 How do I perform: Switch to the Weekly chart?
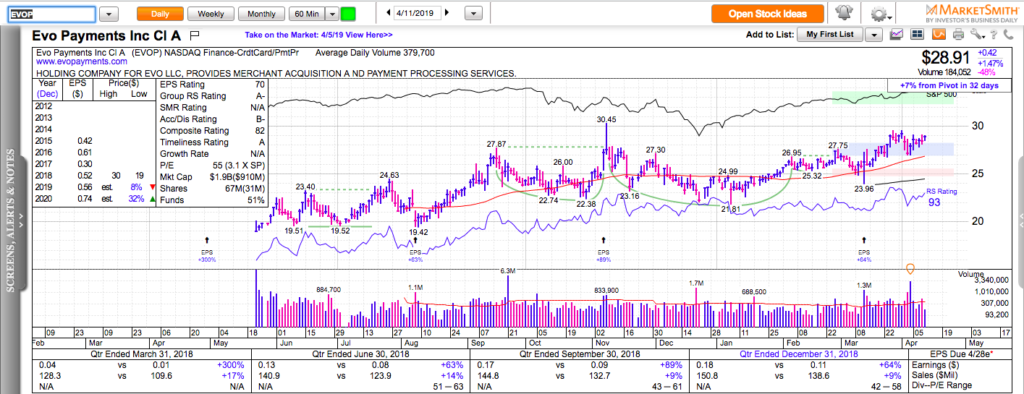tap(210, 13)
